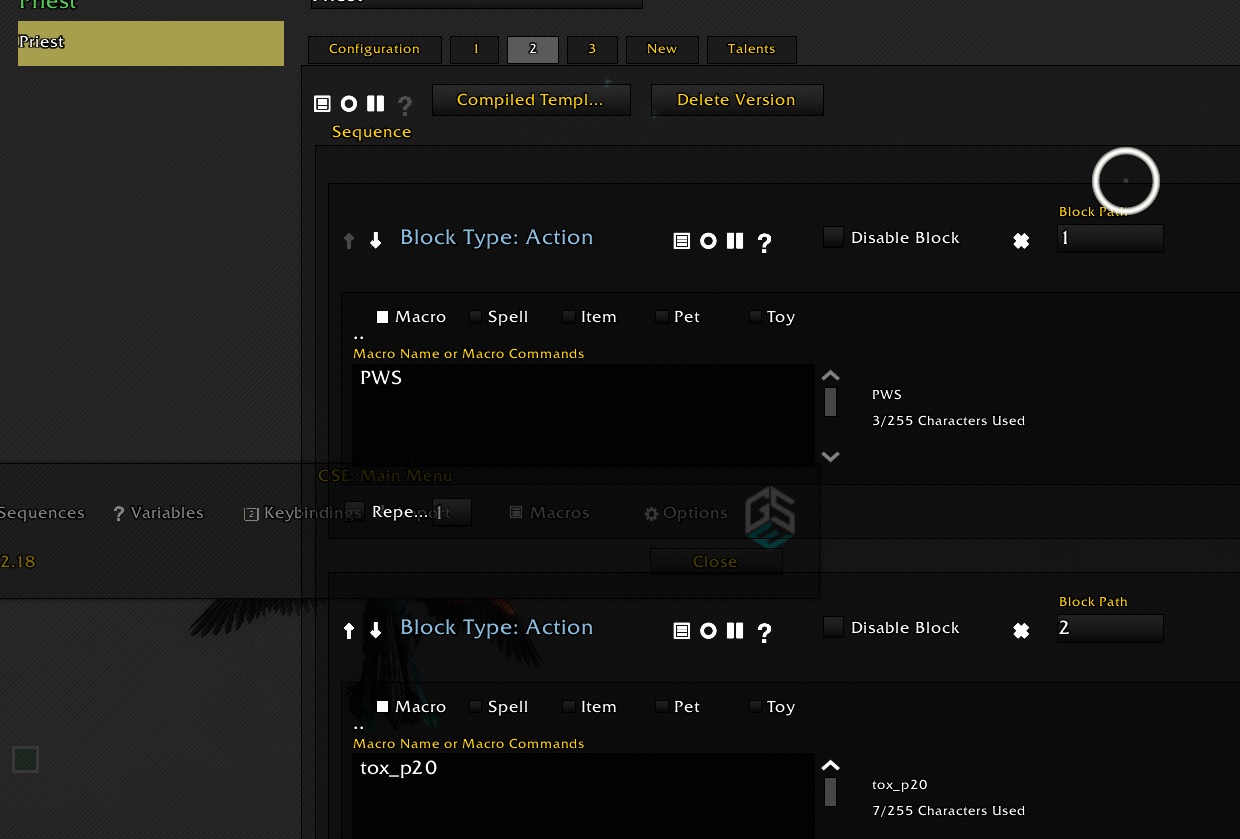This screenshot has width=1240, height=839.
Task: Add a pause block from the sequence toolbar
Action: [376, 103]
